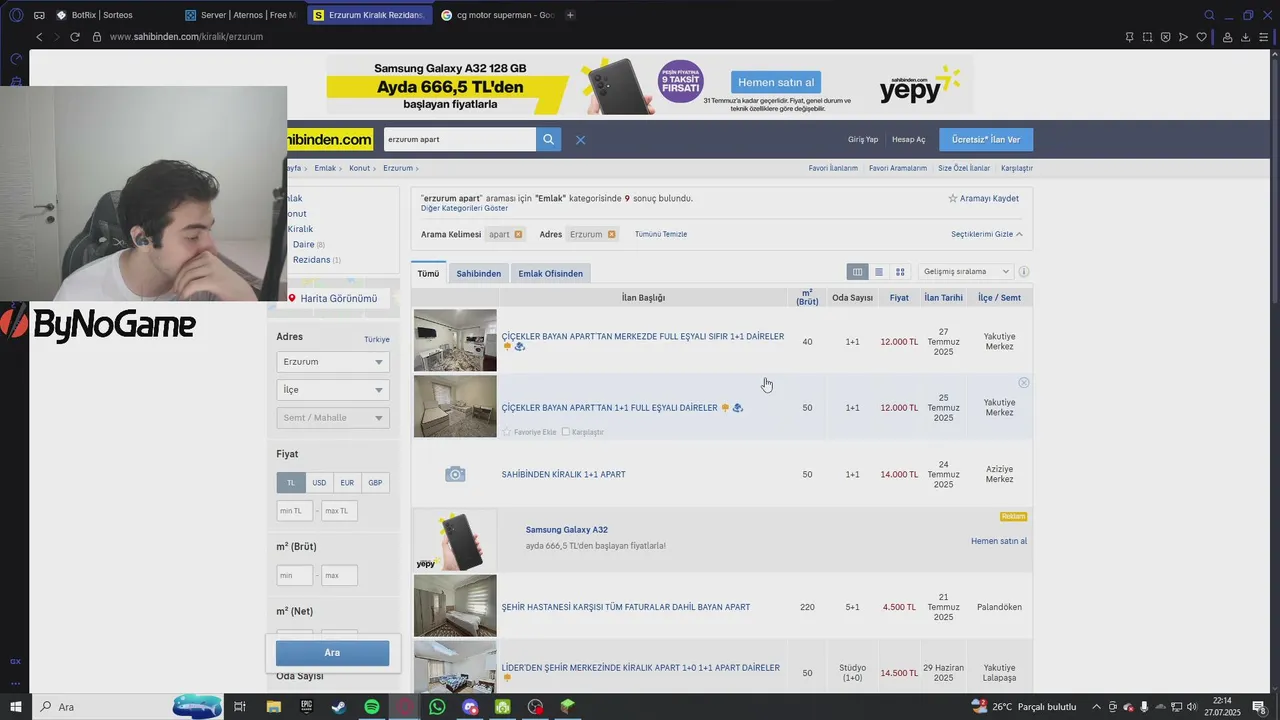Image resolution: width=1280 pixels, height=720 pixels.
Task: Click the min TL price field
Action: tap(295, 511)
